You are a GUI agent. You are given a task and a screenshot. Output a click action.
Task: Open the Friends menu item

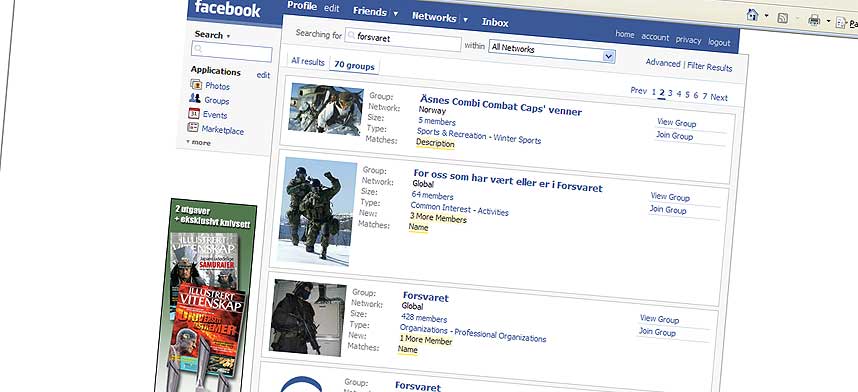(369, 11)
